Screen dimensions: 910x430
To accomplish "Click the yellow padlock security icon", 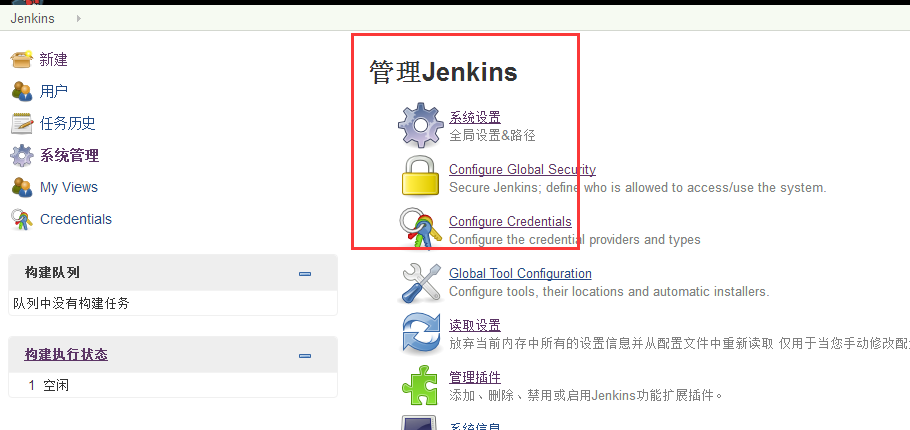I will (422, 176).
